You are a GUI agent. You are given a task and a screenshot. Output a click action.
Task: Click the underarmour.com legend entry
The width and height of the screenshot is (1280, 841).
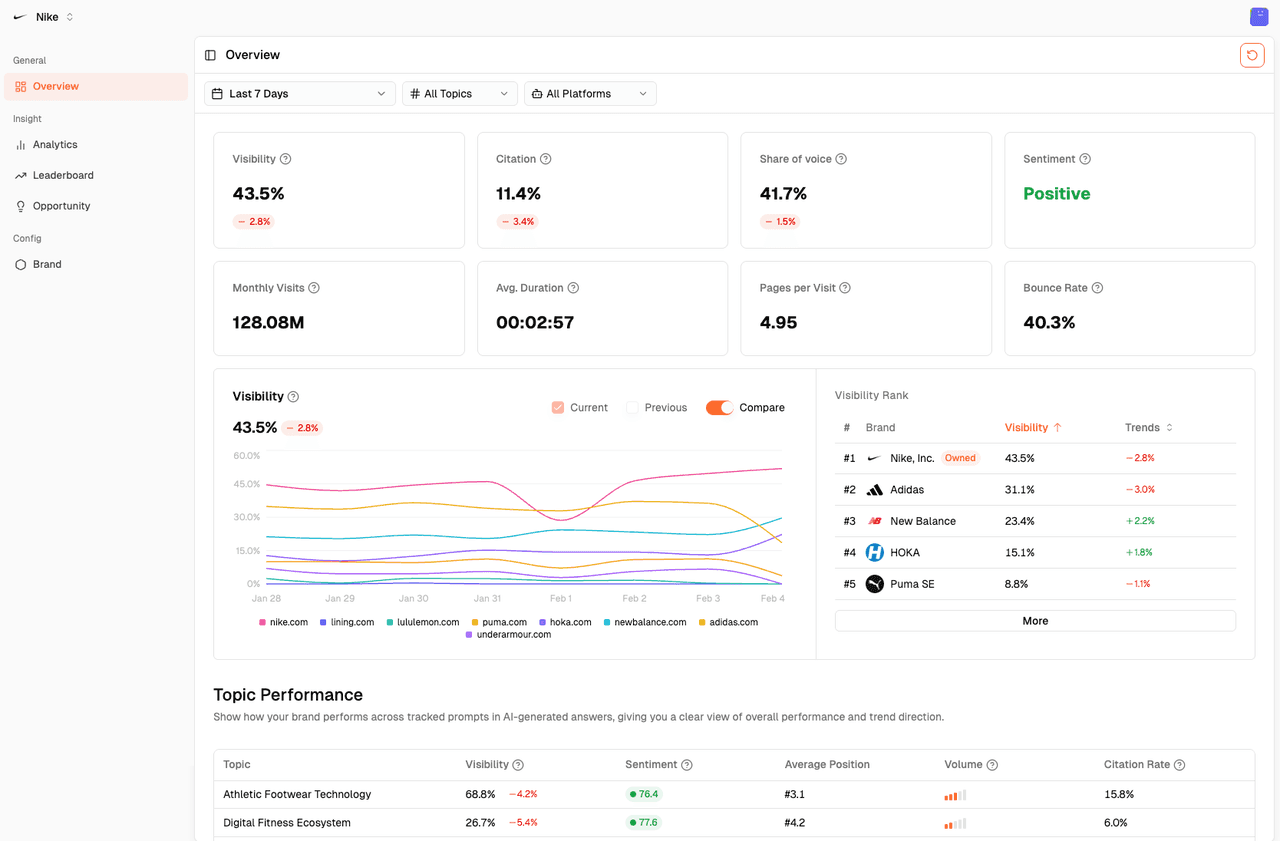click(509, 635)
